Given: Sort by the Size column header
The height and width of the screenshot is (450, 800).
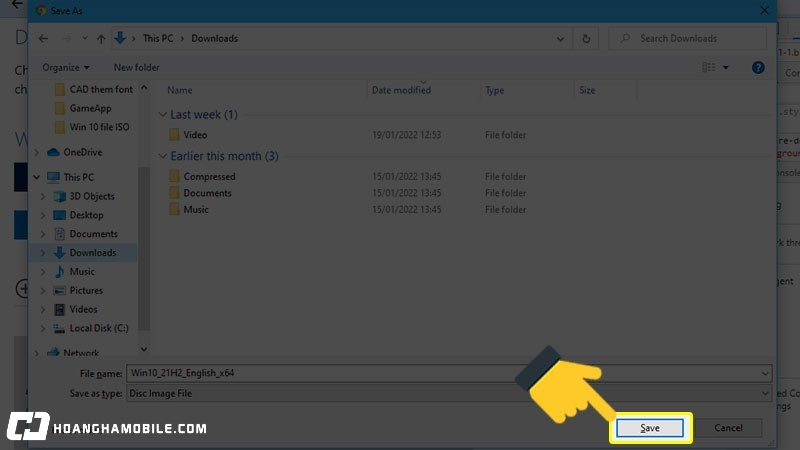Looking at the screenshot, I should (x=587, y=90).
